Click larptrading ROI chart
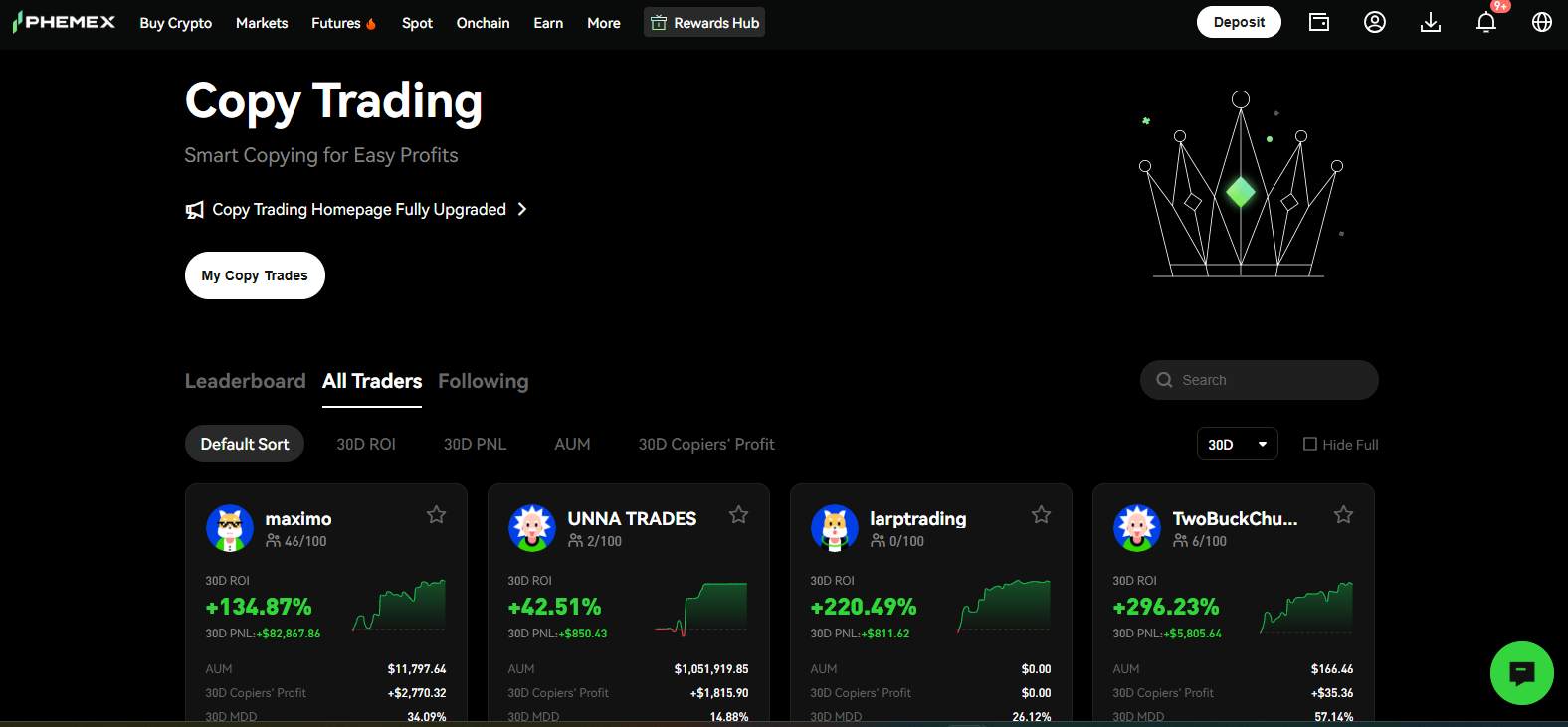Image resolution: width=1568 pixels, height=727 pixels. pyautogui.click(x=1003, y=605)
